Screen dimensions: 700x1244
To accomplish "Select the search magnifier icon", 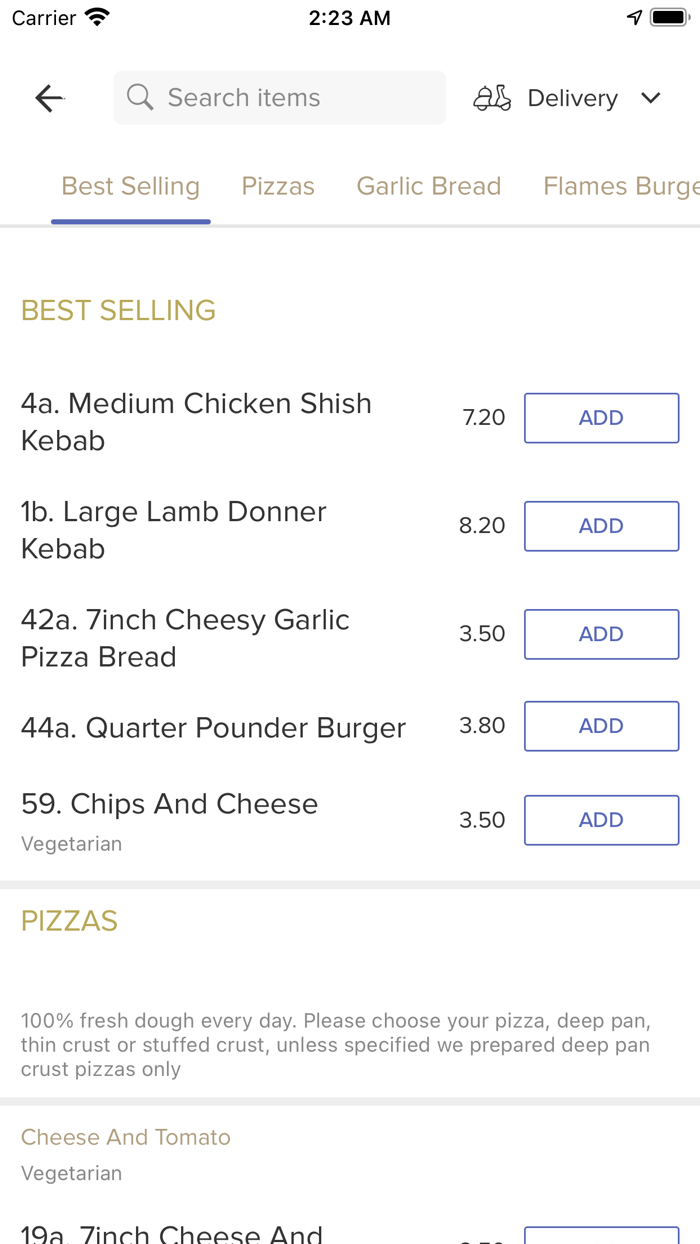I will [139, 97].
